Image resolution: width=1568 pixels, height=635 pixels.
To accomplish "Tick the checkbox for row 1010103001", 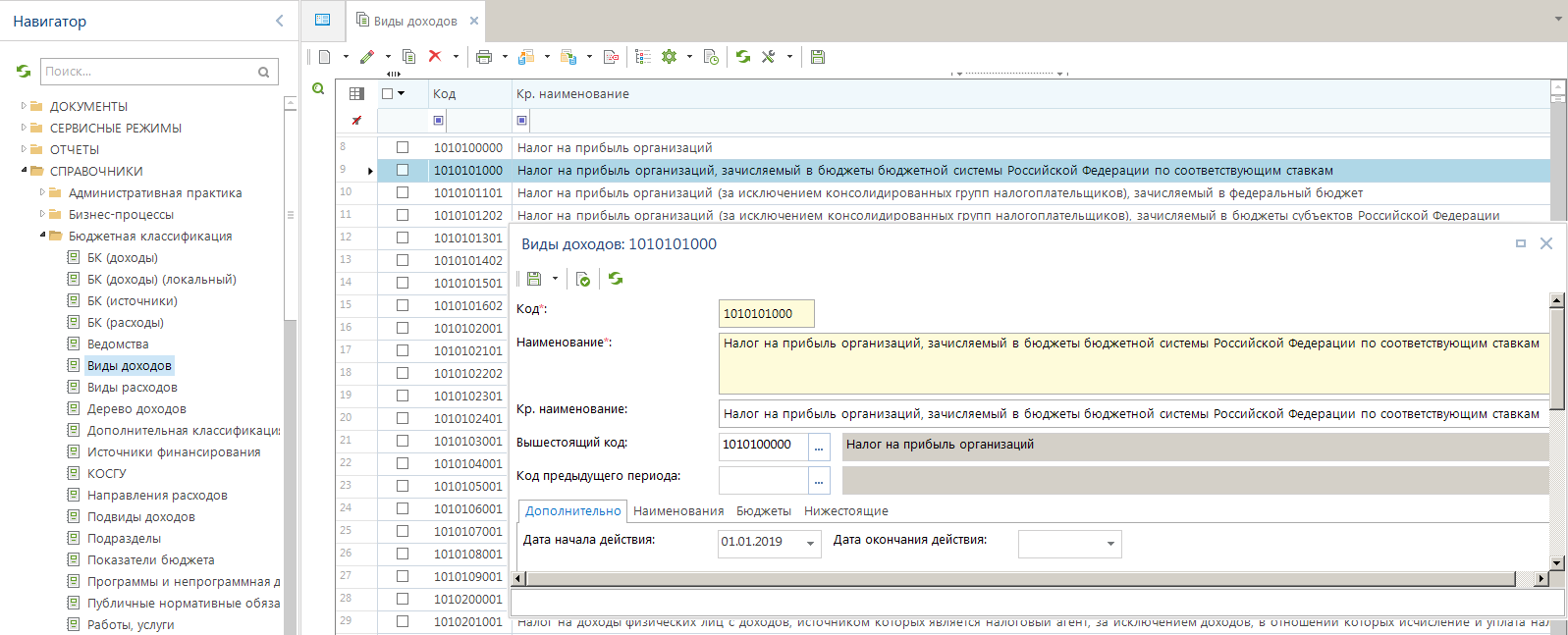I will (403, 441).
